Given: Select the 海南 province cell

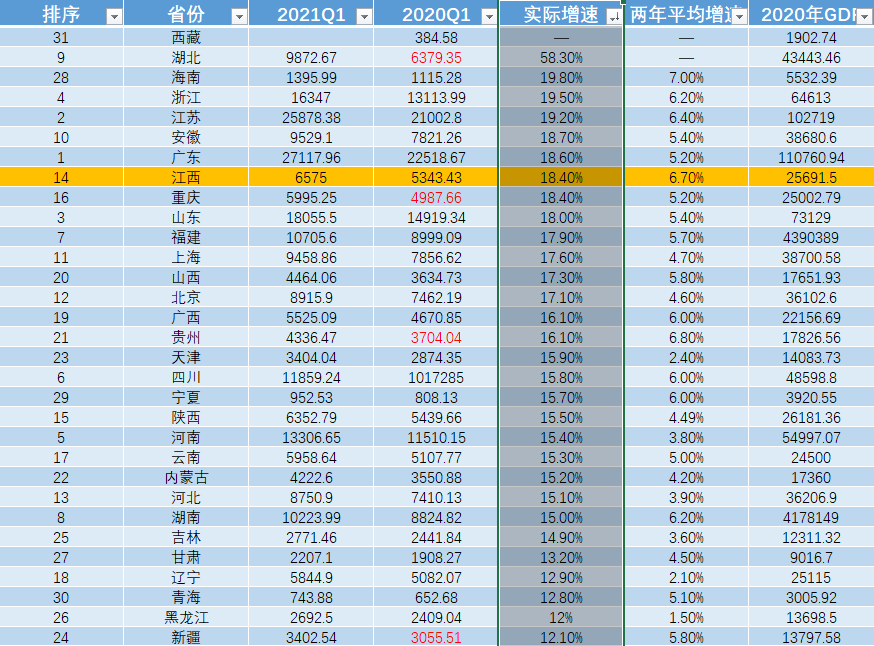Looking at the screenshot, I should (186, 77).
